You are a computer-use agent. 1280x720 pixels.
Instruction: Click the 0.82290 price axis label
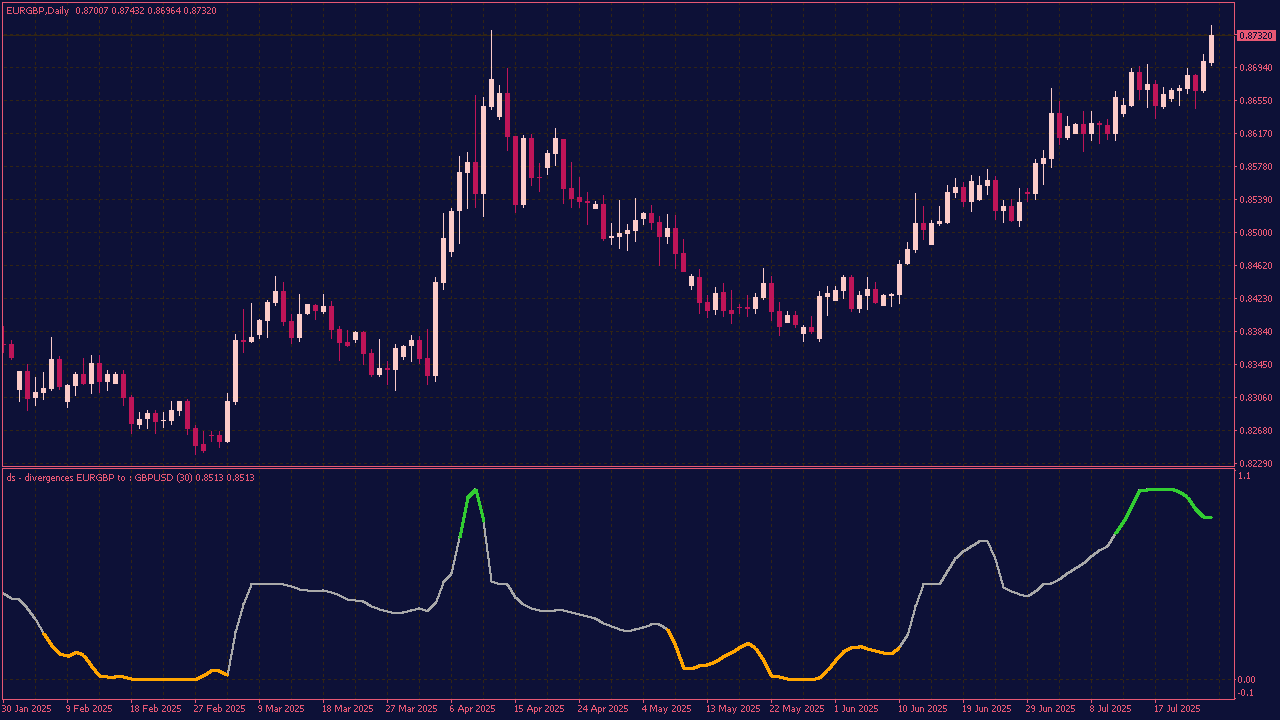pos(1254,464)
